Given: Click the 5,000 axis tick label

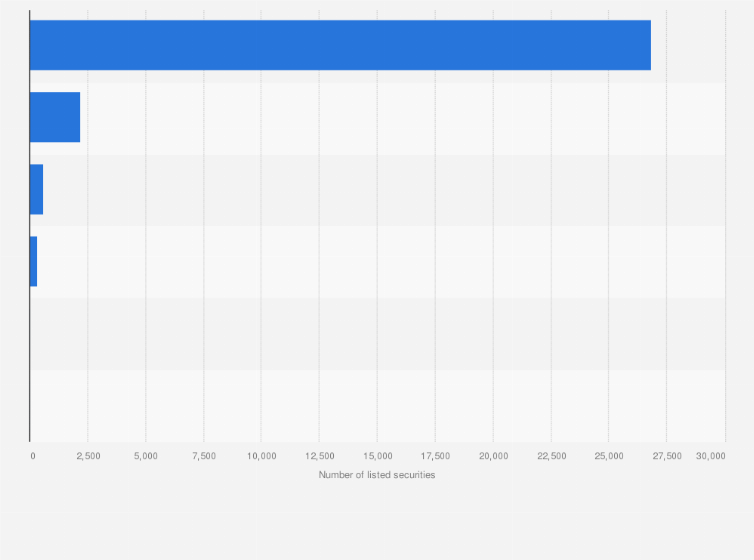Looking at the screenshot, I should pos(146,456).
